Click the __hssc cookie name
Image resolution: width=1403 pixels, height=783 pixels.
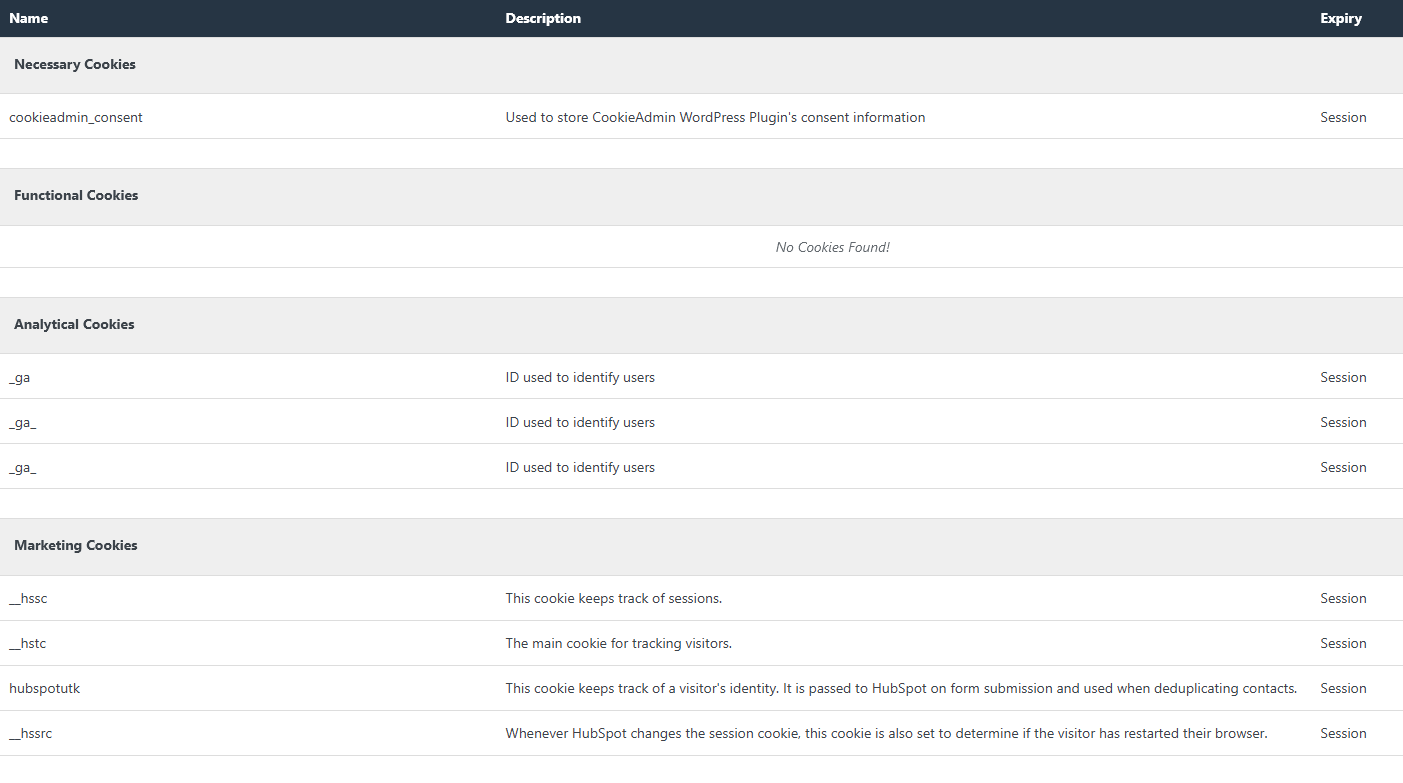coord(28,598)
